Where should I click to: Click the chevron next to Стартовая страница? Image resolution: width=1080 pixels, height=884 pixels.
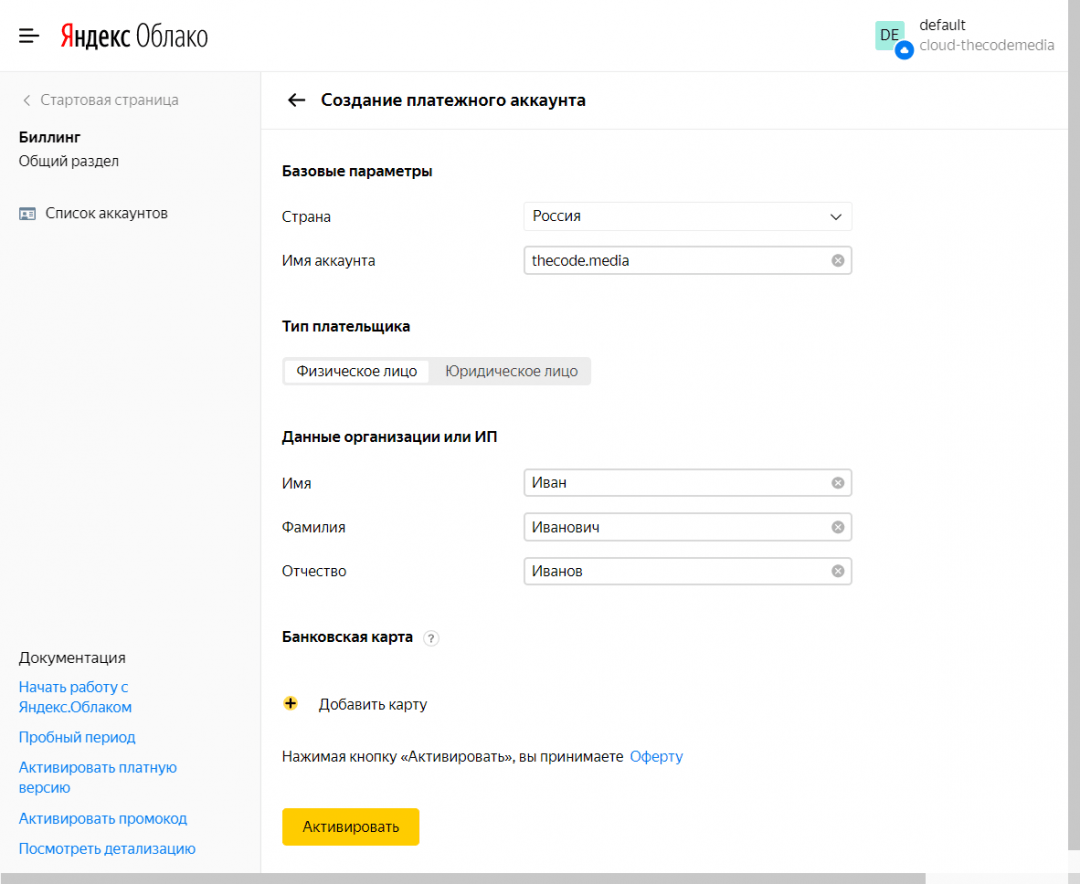pyautogui.click(x=27, y=101)
